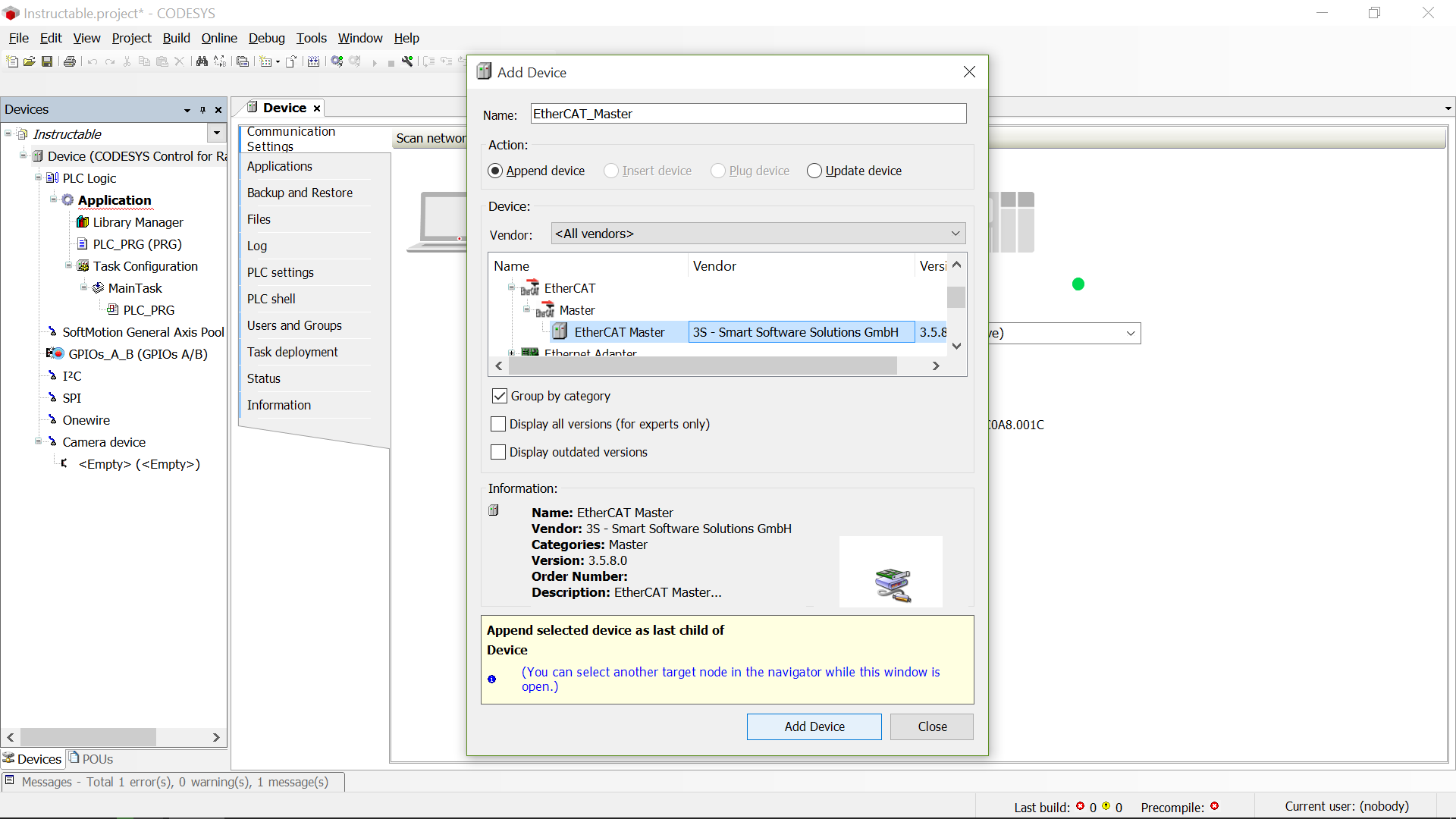Uncheck the Group by category checkbox
This screenshot has width=1456, height=819.
499,395
